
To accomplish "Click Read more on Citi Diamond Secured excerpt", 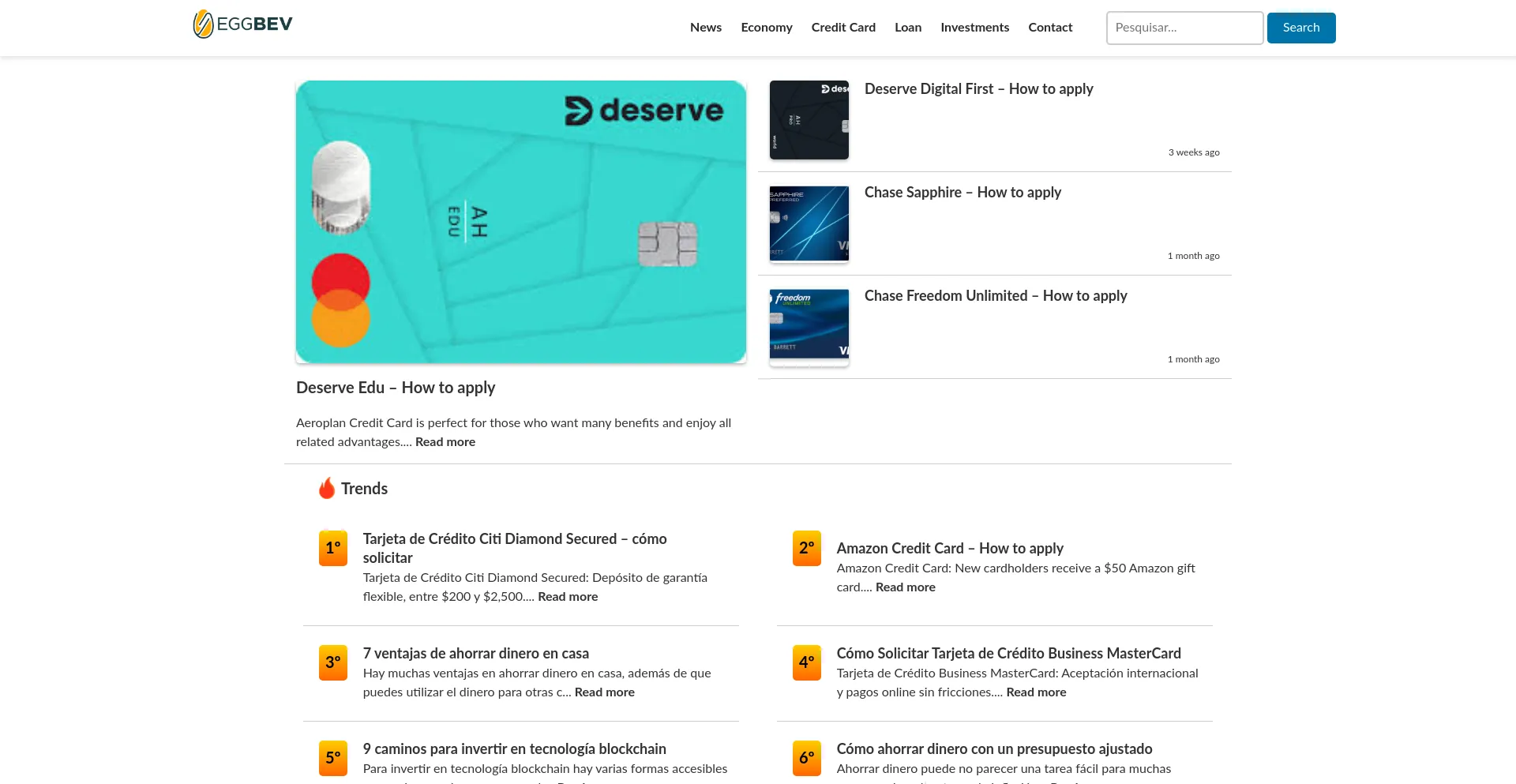I will tap(568, 597).
